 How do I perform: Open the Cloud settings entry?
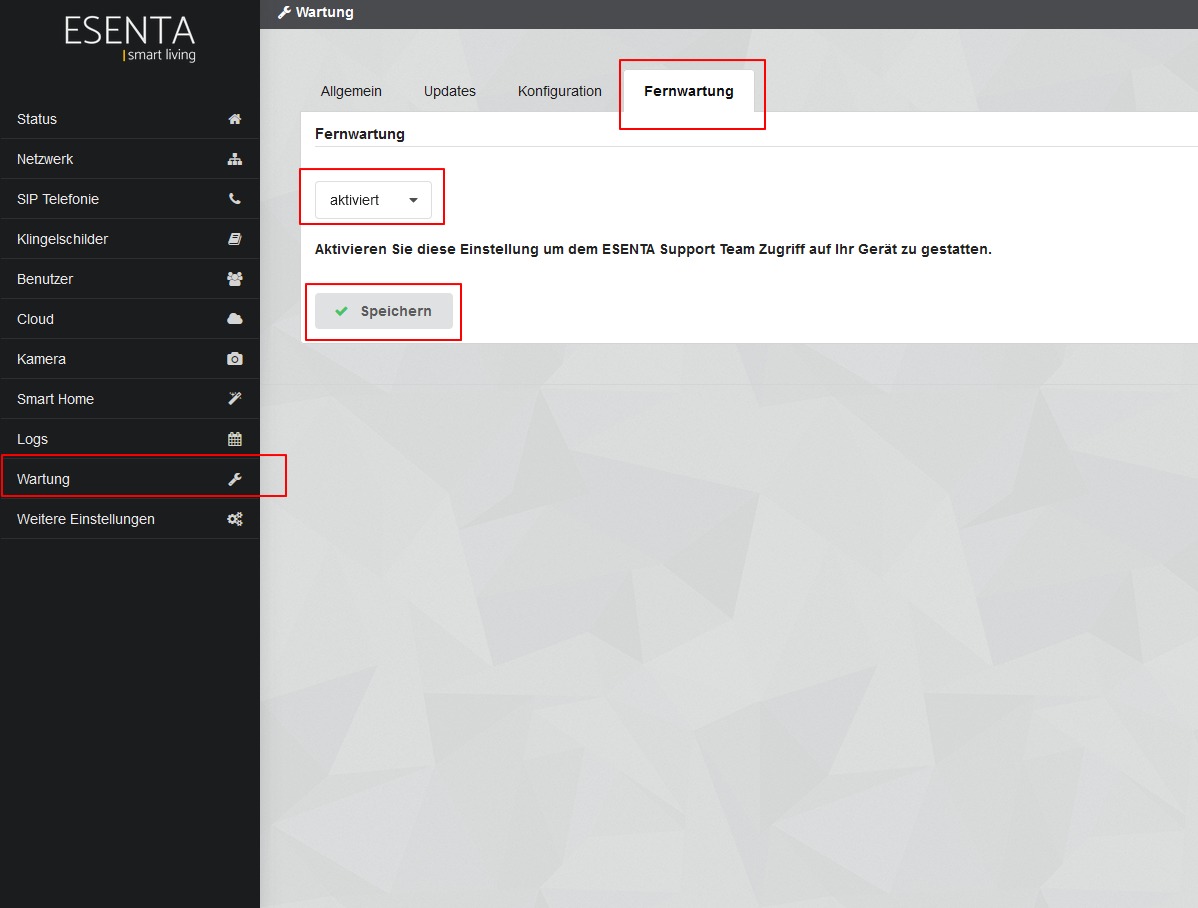pyautogui.click(x=130, y=319)
